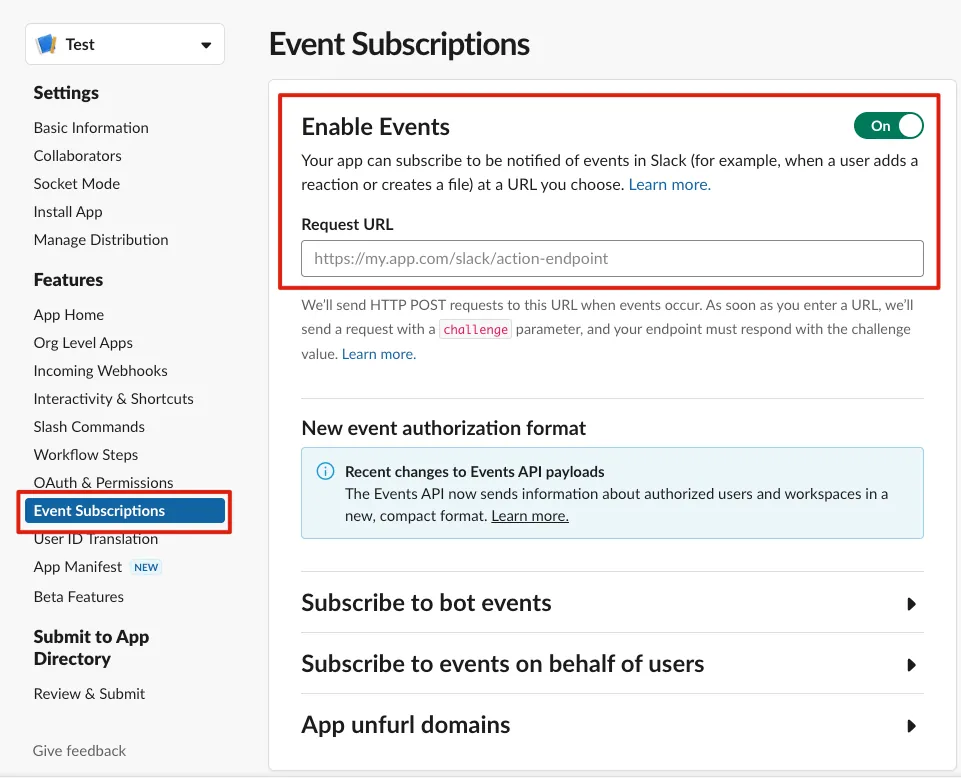Screen dimensions: 961x778
Task: Focus the Request URL input field
Action: pyautogui.click(x=612, y=259)
